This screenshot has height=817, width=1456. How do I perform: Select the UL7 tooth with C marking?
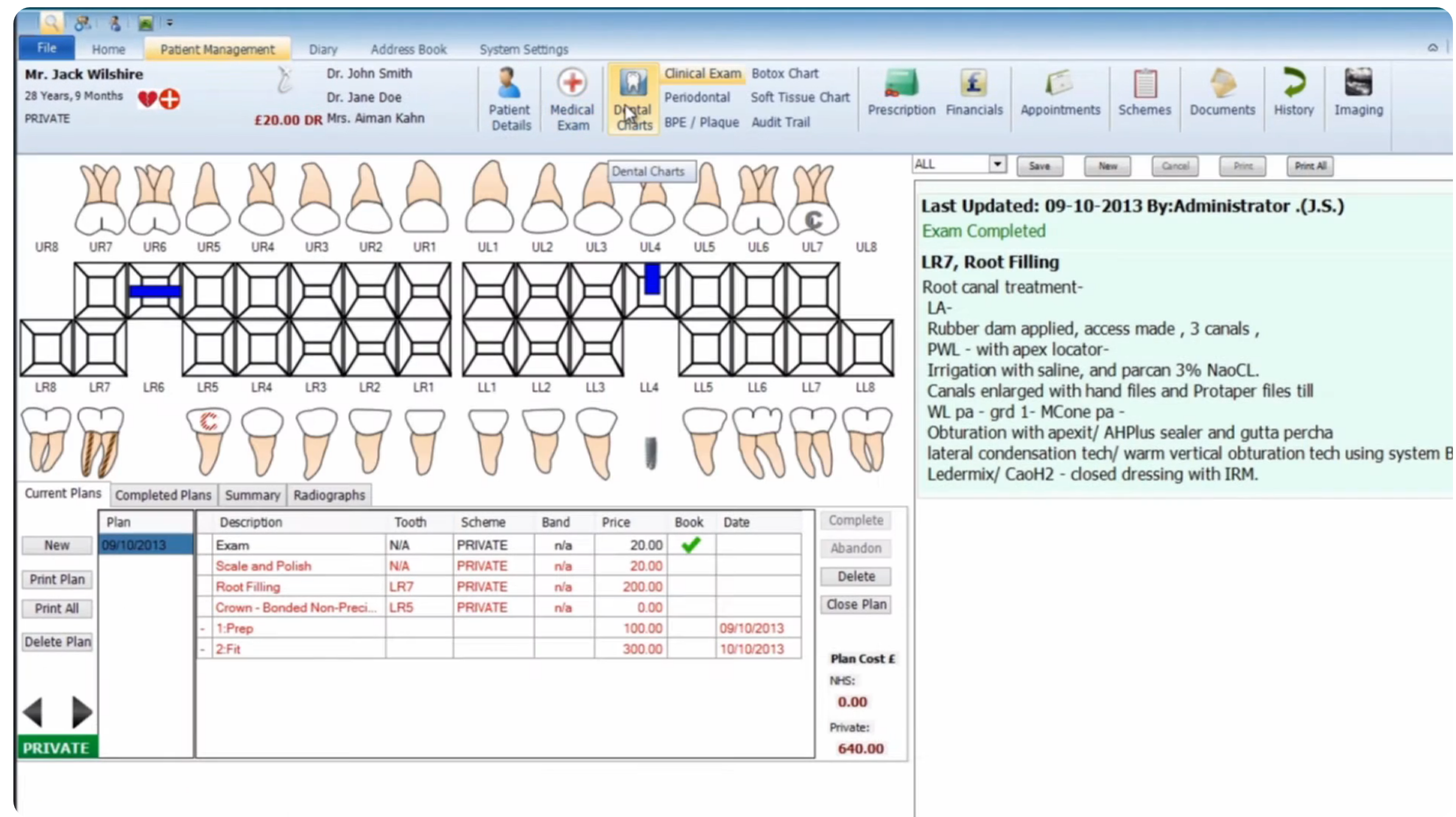click(x=813, y=199)
